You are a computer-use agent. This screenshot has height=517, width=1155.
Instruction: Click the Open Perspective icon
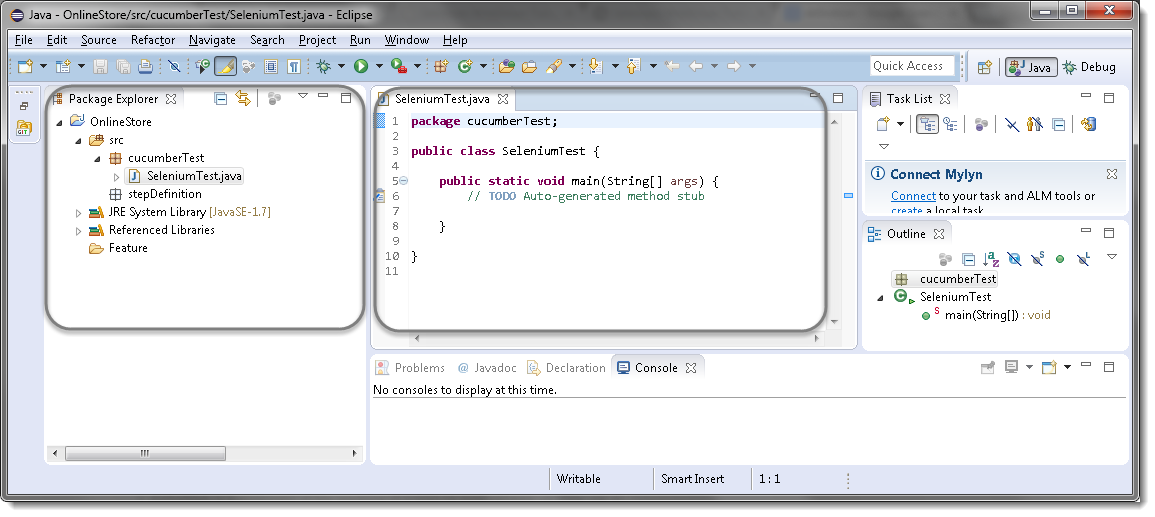click(985, 67)
